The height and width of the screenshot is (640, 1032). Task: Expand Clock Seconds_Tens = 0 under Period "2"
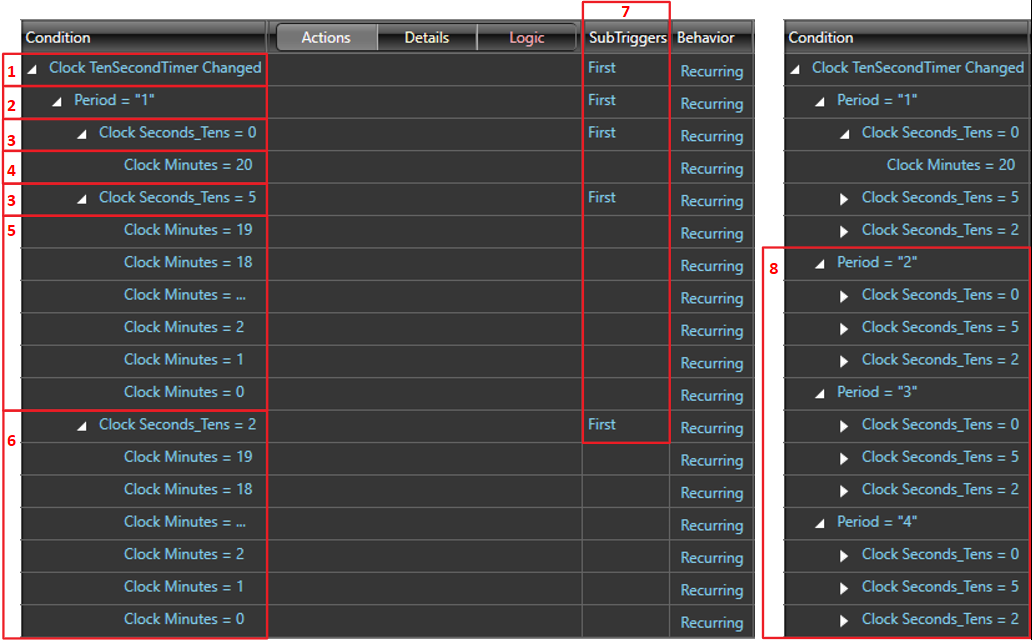click(x=845, y=296)
